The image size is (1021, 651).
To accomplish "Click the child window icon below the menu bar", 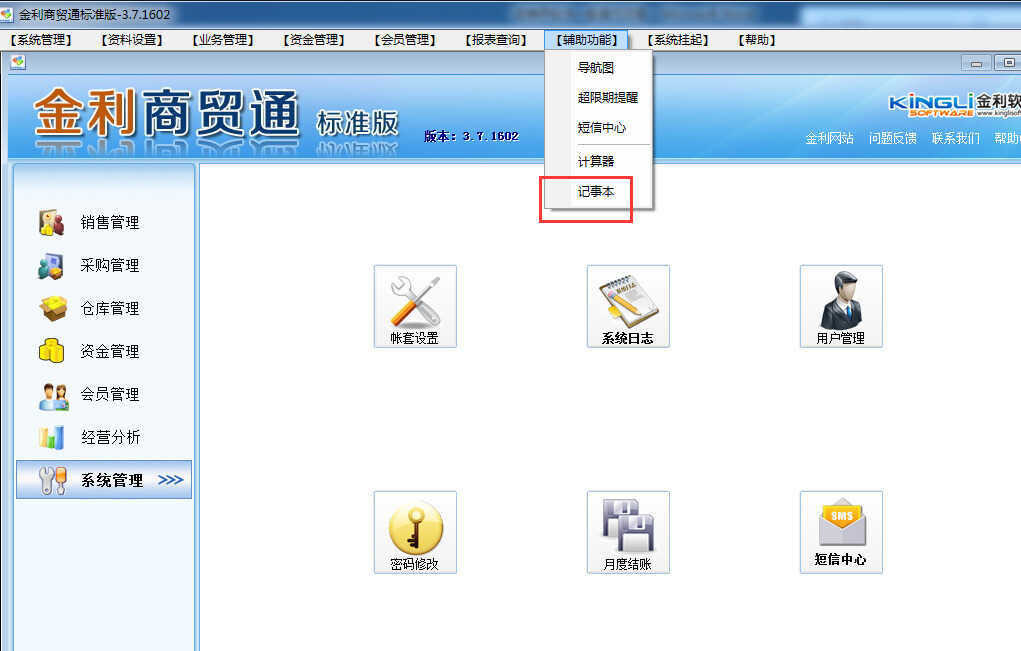I will point(18,62).
